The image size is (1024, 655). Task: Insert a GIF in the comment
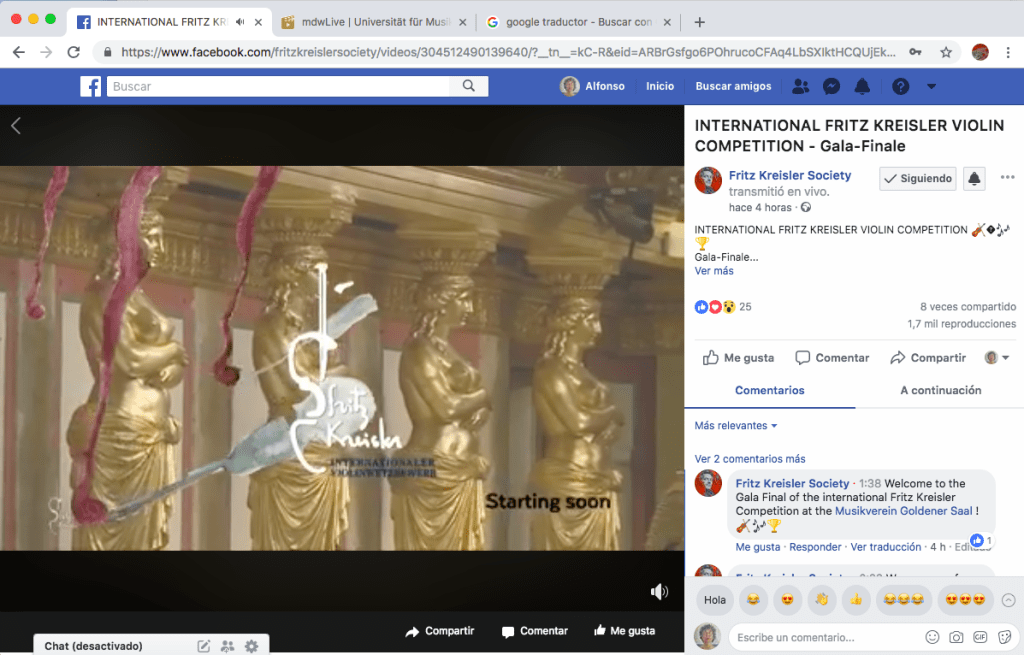[980, 637]
